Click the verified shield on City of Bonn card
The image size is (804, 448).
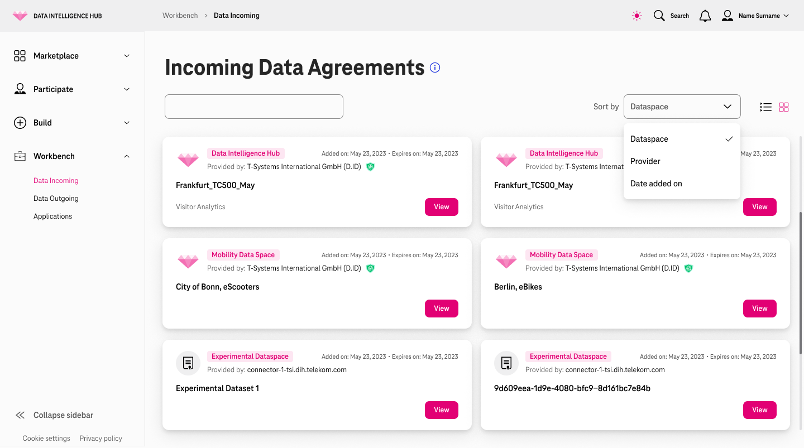(370, 268)
